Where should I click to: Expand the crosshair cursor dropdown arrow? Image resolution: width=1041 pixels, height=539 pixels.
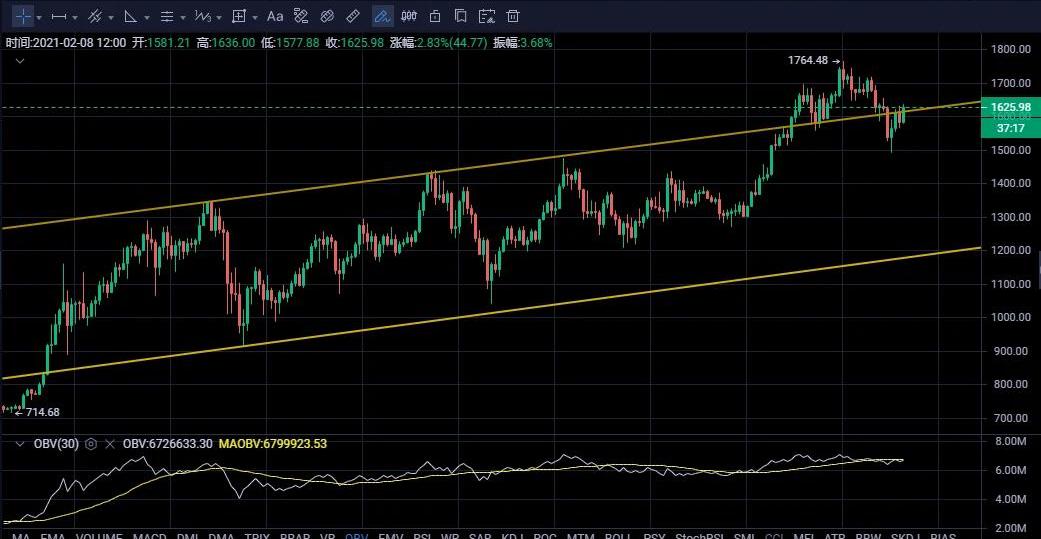39,17
